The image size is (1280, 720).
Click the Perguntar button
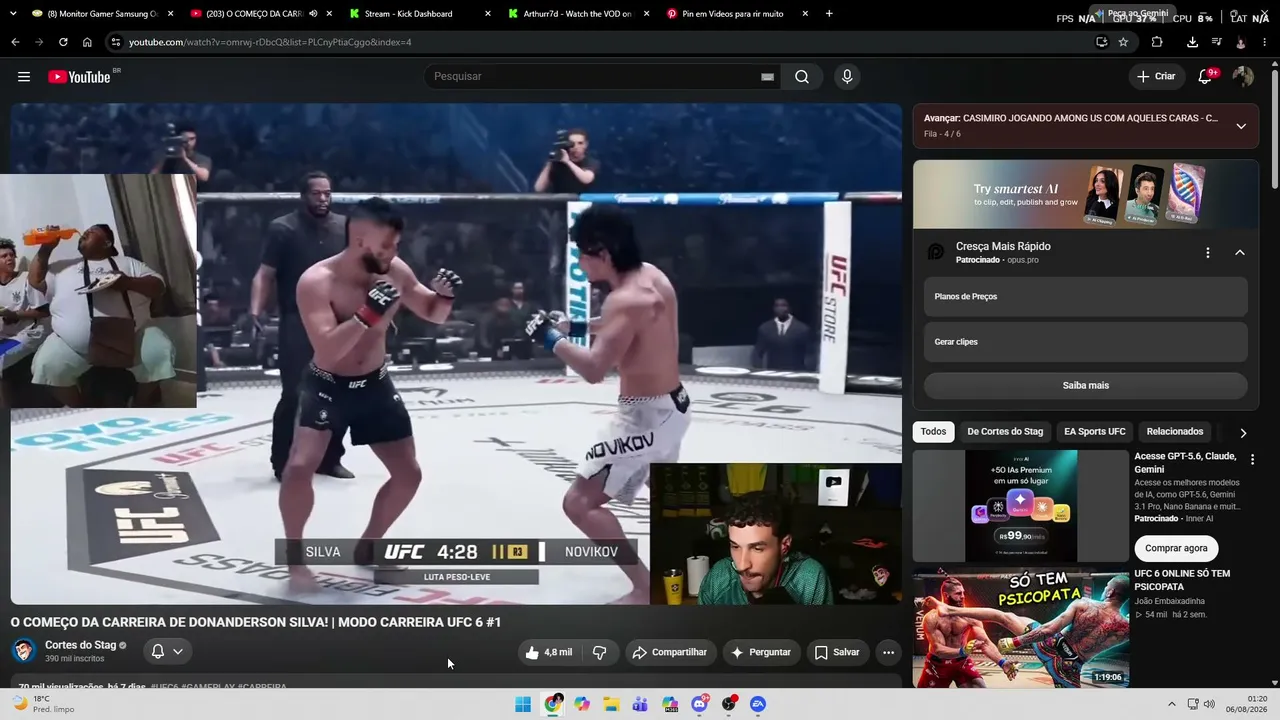(x=762, y=652)
